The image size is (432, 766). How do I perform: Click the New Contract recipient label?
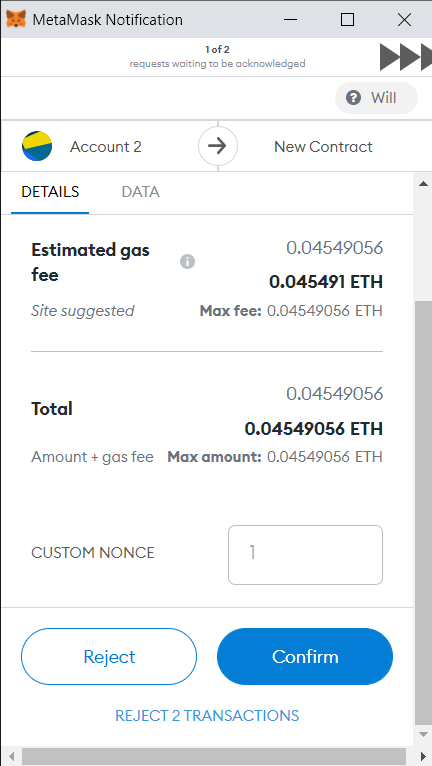click(323, 147)
